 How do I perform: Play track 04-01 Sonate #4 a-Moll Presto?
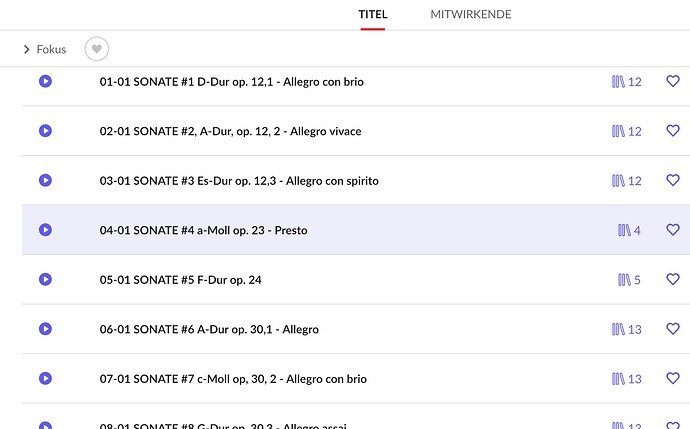coord(45,230)
